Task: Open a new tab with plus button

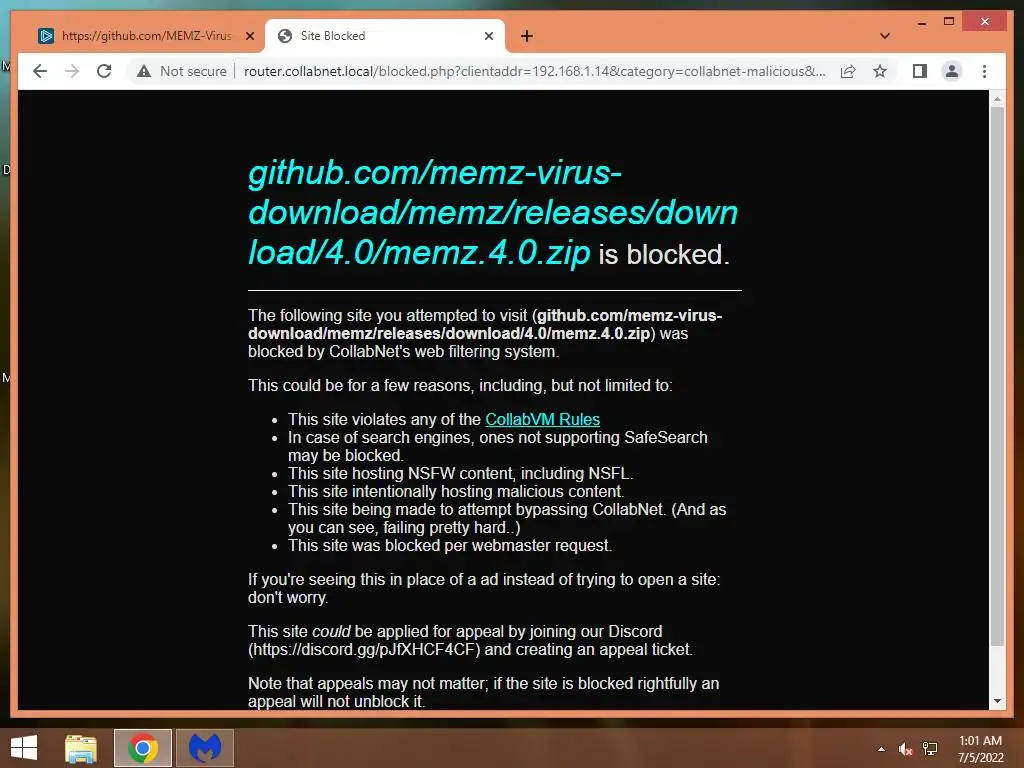Action: 526,36
